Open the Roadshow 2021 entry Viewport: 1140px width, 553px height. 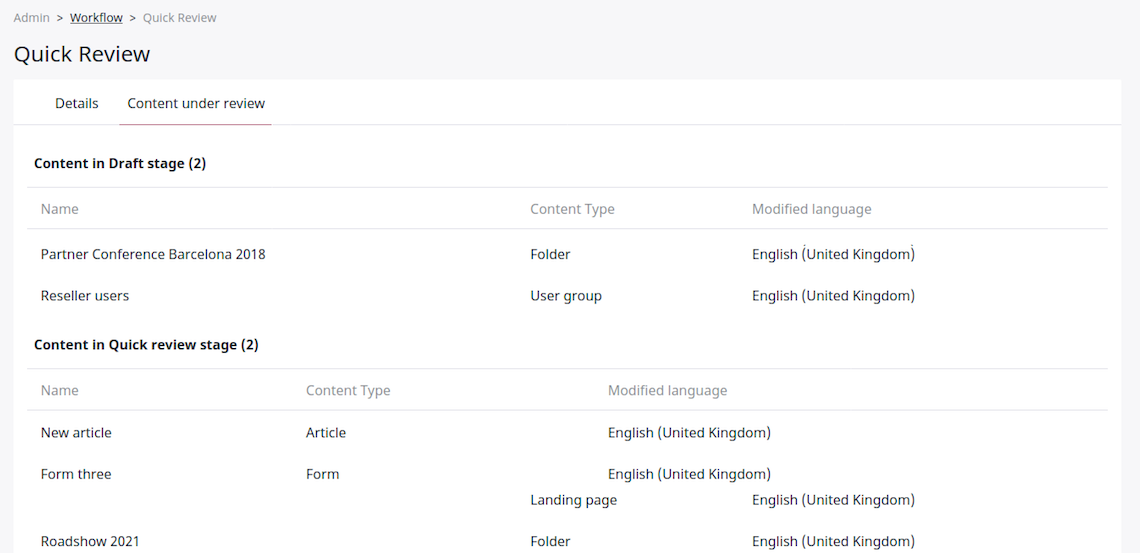point(90,541)
